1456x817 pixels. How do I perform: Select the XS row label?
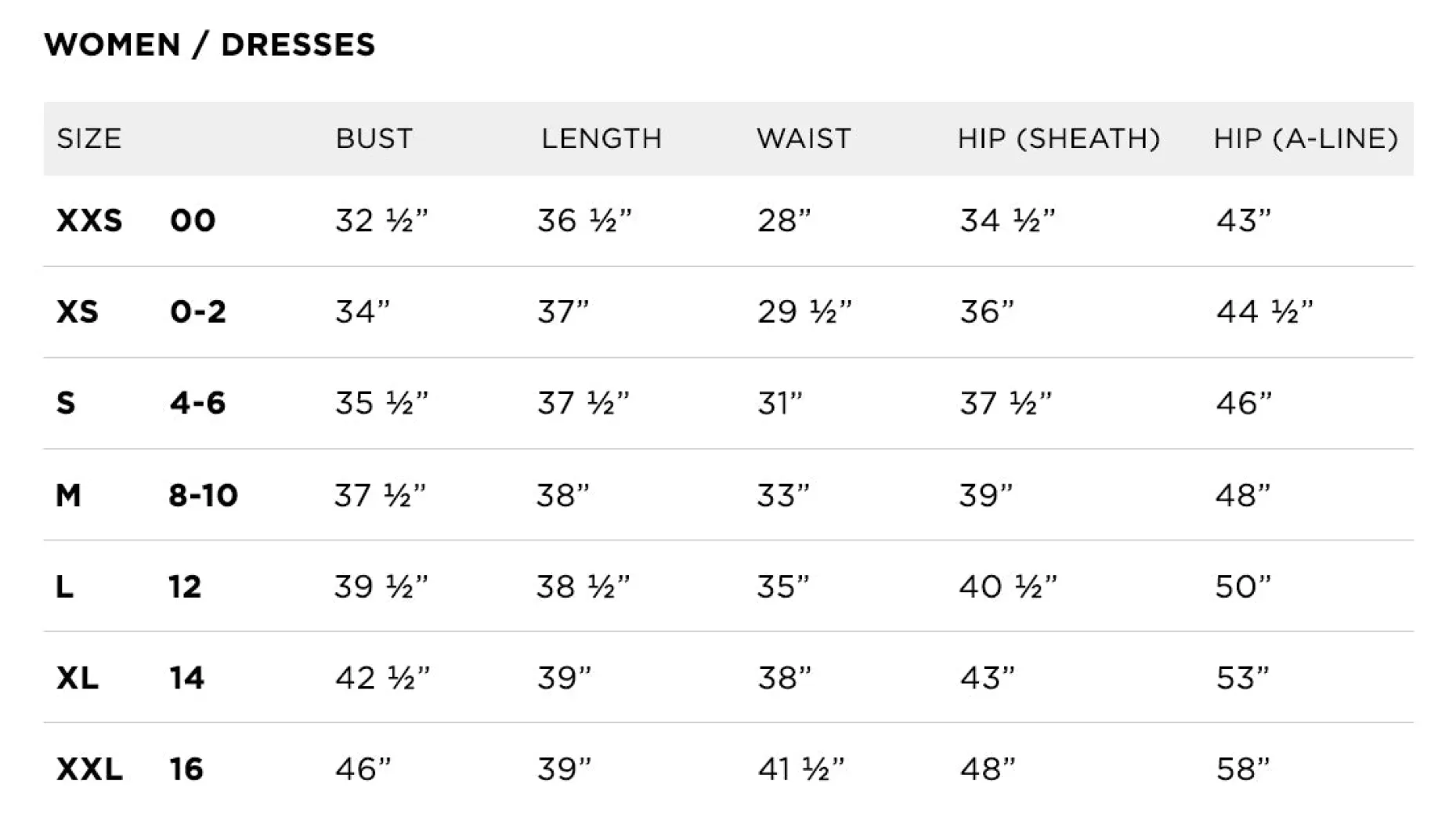(78, 312)
